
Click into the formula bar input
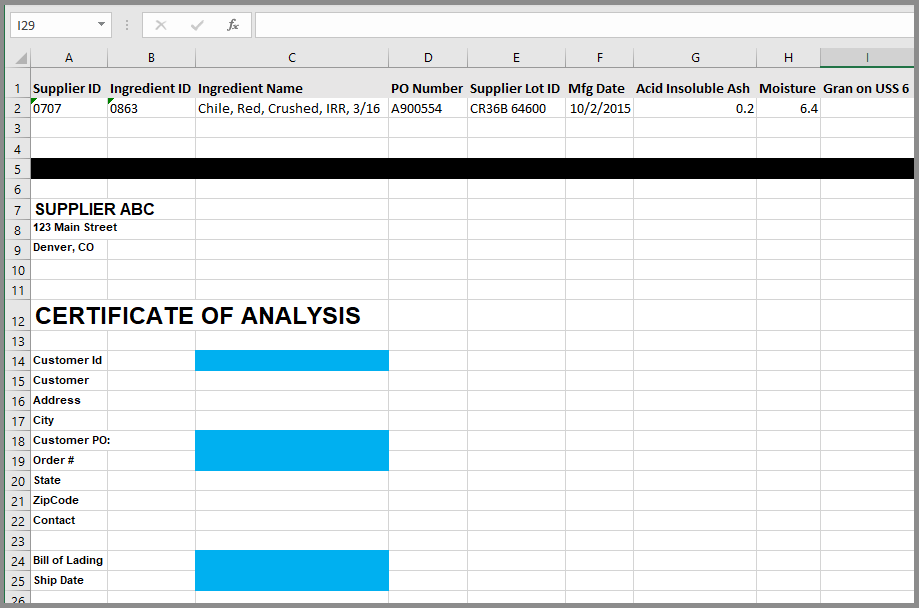(584, 25)
